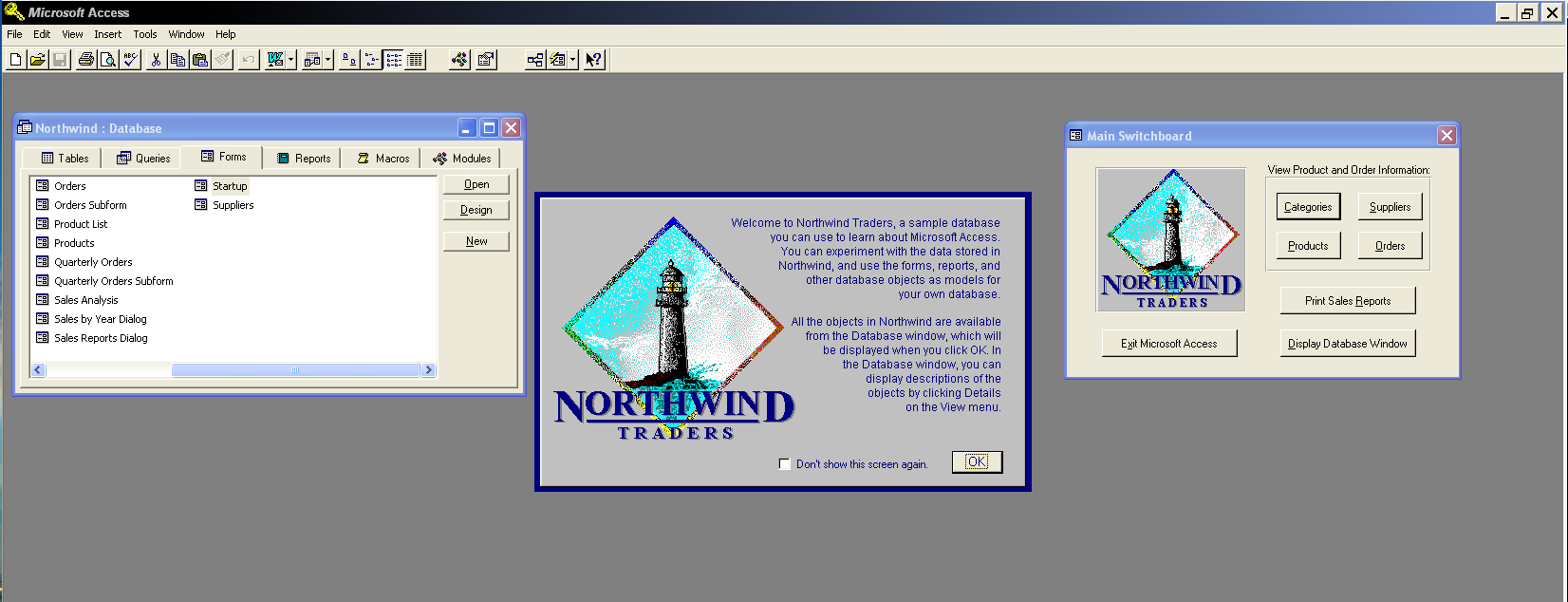Select the 'Sales Reports Dialog' form
This screenshot has width=1568, height=602.
[x=92, y=338]
